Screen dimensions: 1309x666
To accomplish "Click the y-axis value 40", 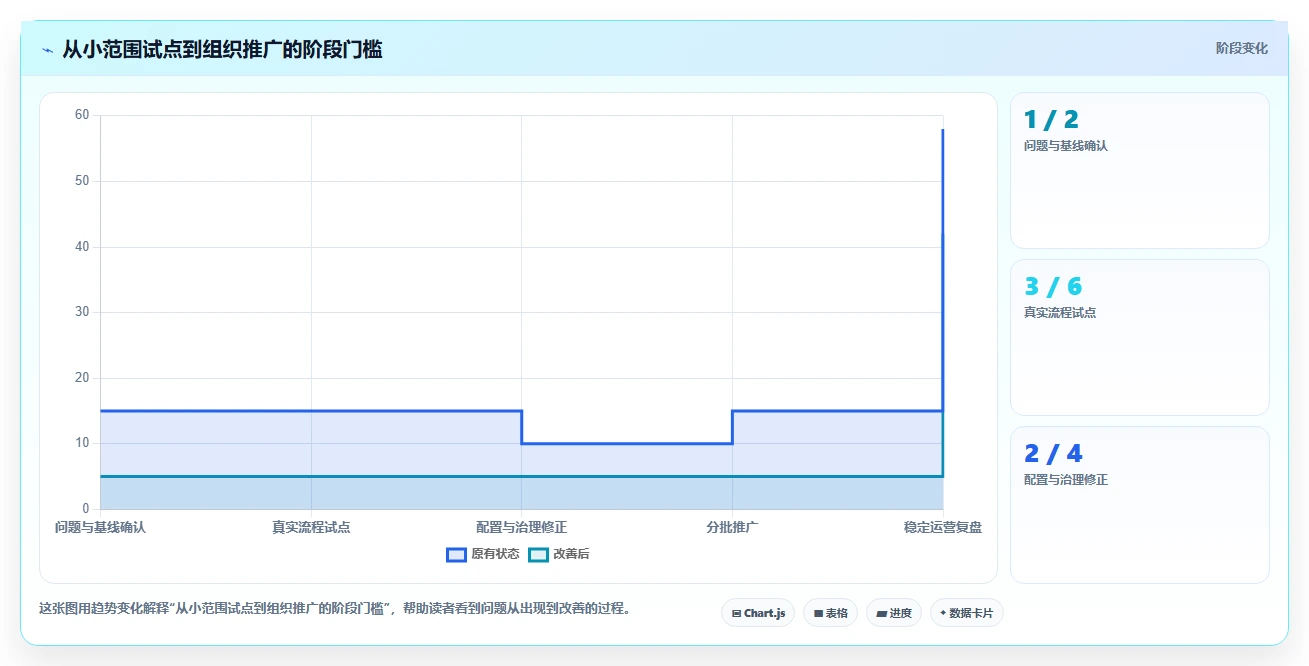I will (82, 247).
